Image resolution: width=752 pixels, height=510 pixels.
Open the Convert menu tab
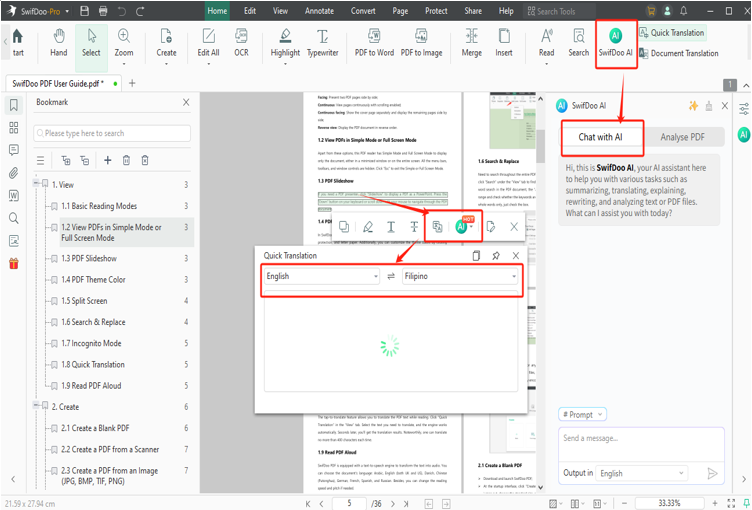pyautogui.click(x=363, y=11)
